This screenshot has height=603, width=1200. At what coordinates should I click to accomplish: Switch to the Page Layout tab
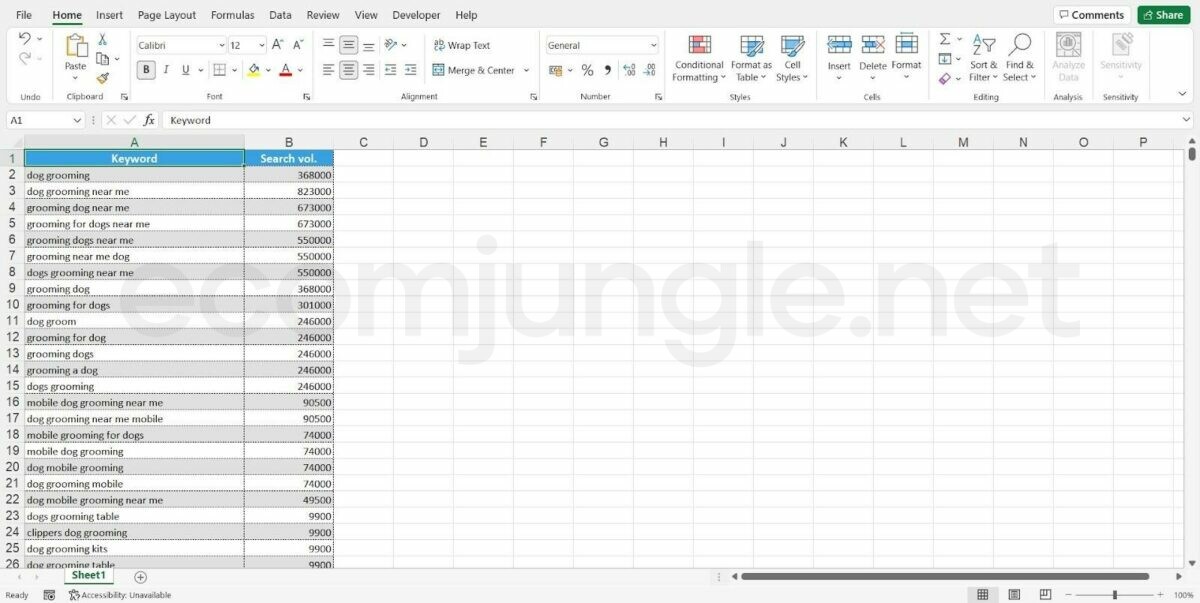(x=167, y=15)
